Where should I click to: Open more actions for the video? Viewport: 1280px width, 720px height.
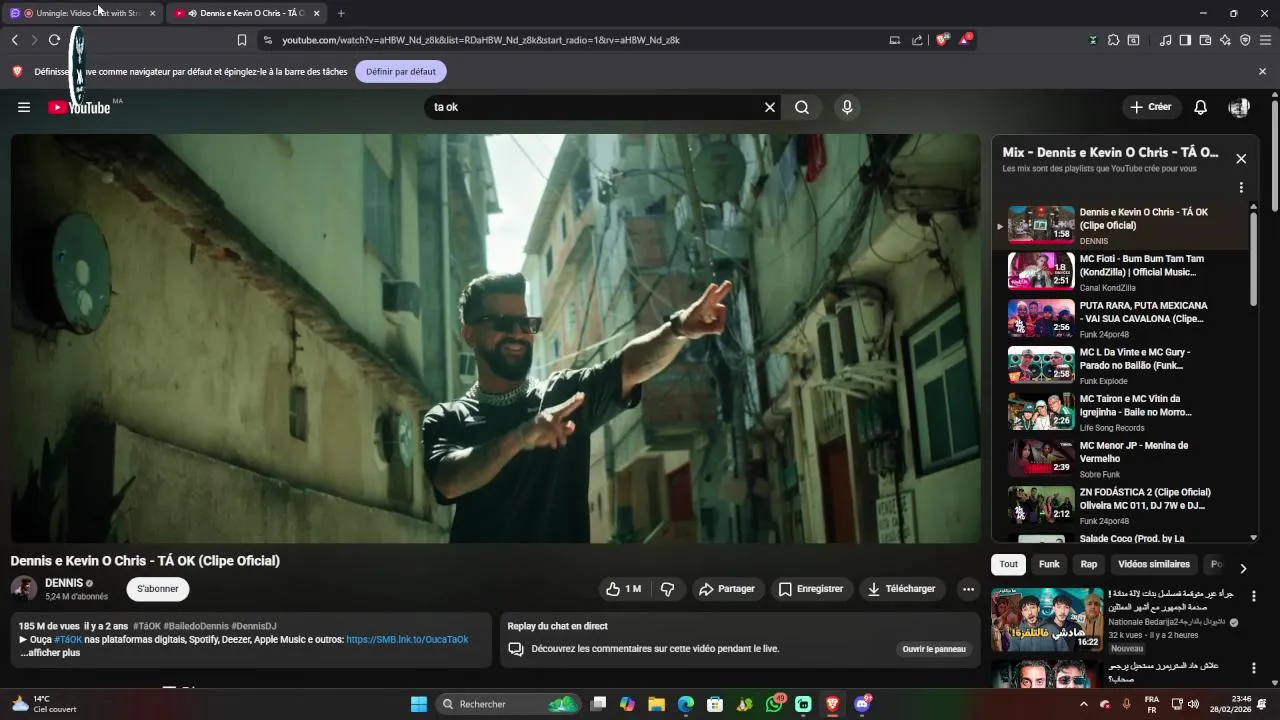coord(968,589)
